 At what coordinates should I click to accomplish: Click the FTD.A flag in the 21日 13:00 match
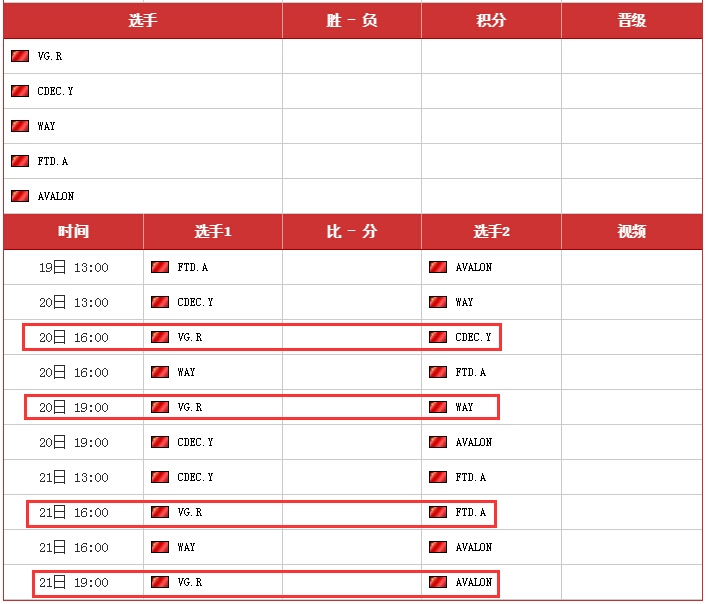click(x=437, y=477)
